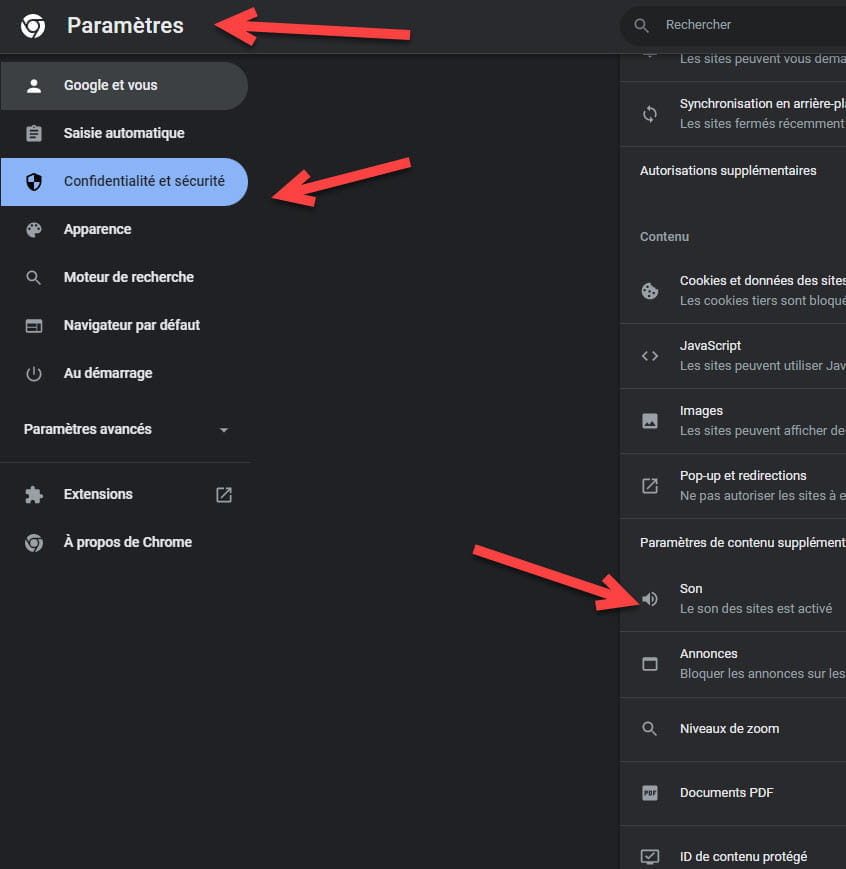This screenshot has height=869, width=846.
Task: Click the JavaScript code brackets icon
Action: [650, 356]
